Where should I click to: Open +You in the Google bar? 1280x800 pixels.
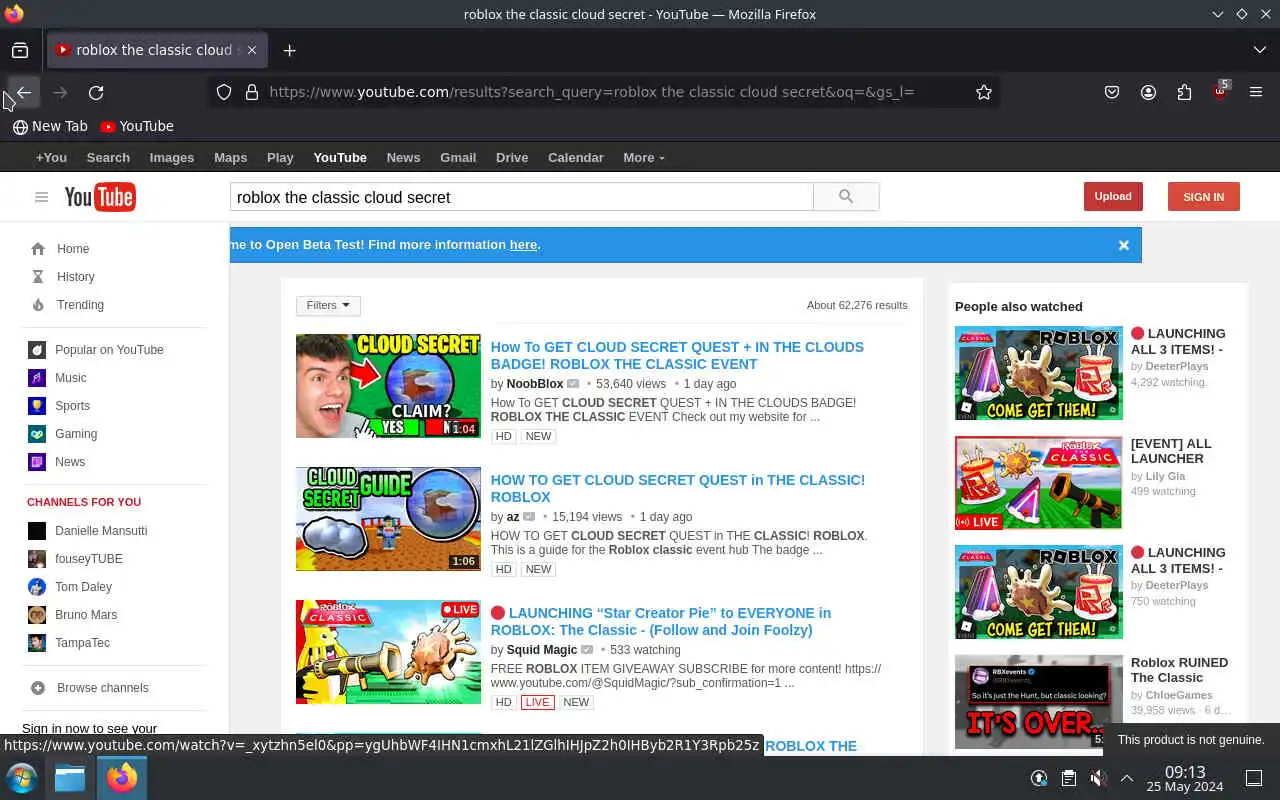click(x=51, y=157)
